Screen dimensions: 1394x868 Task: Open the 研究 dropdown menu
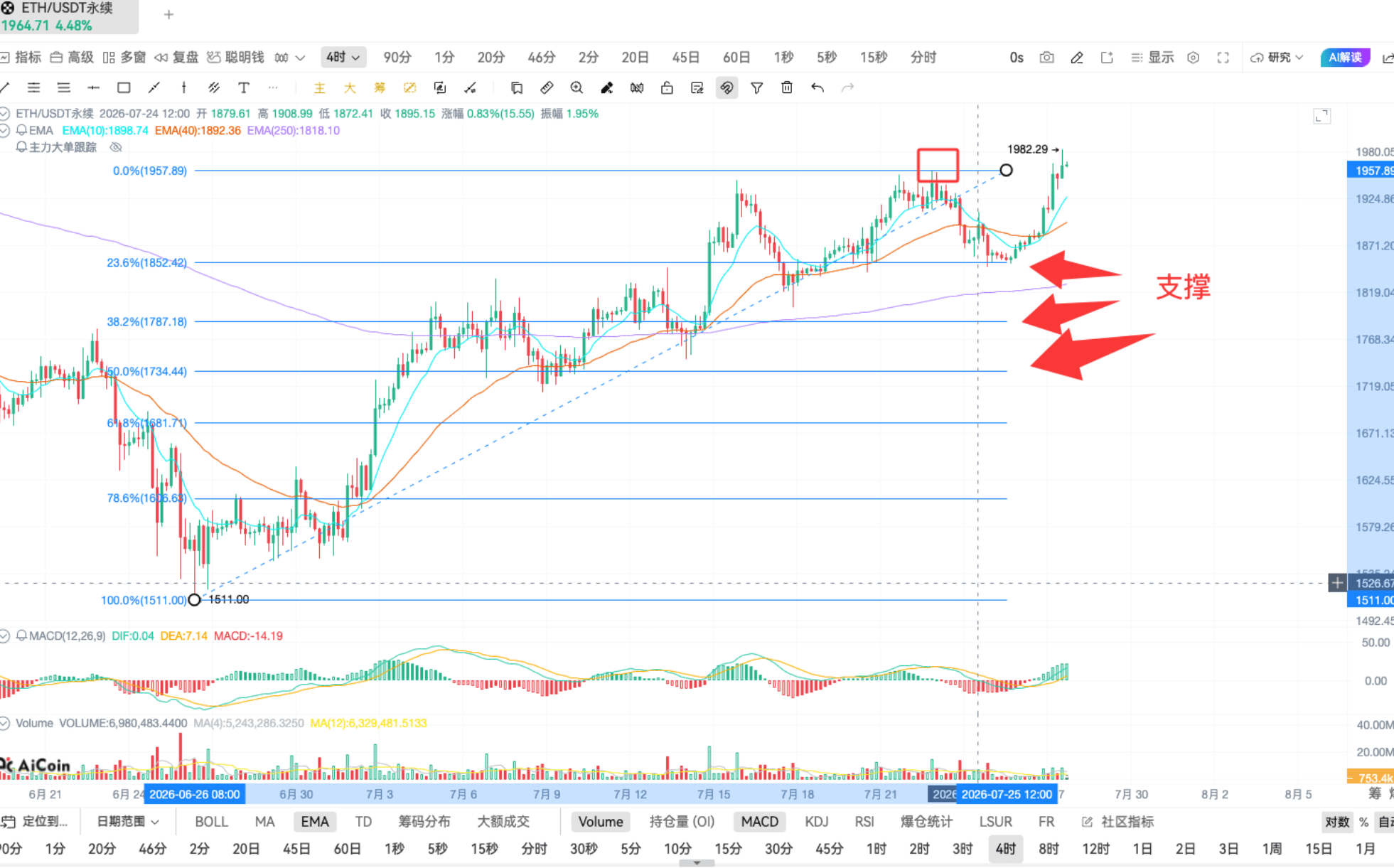coord(1277,58)
